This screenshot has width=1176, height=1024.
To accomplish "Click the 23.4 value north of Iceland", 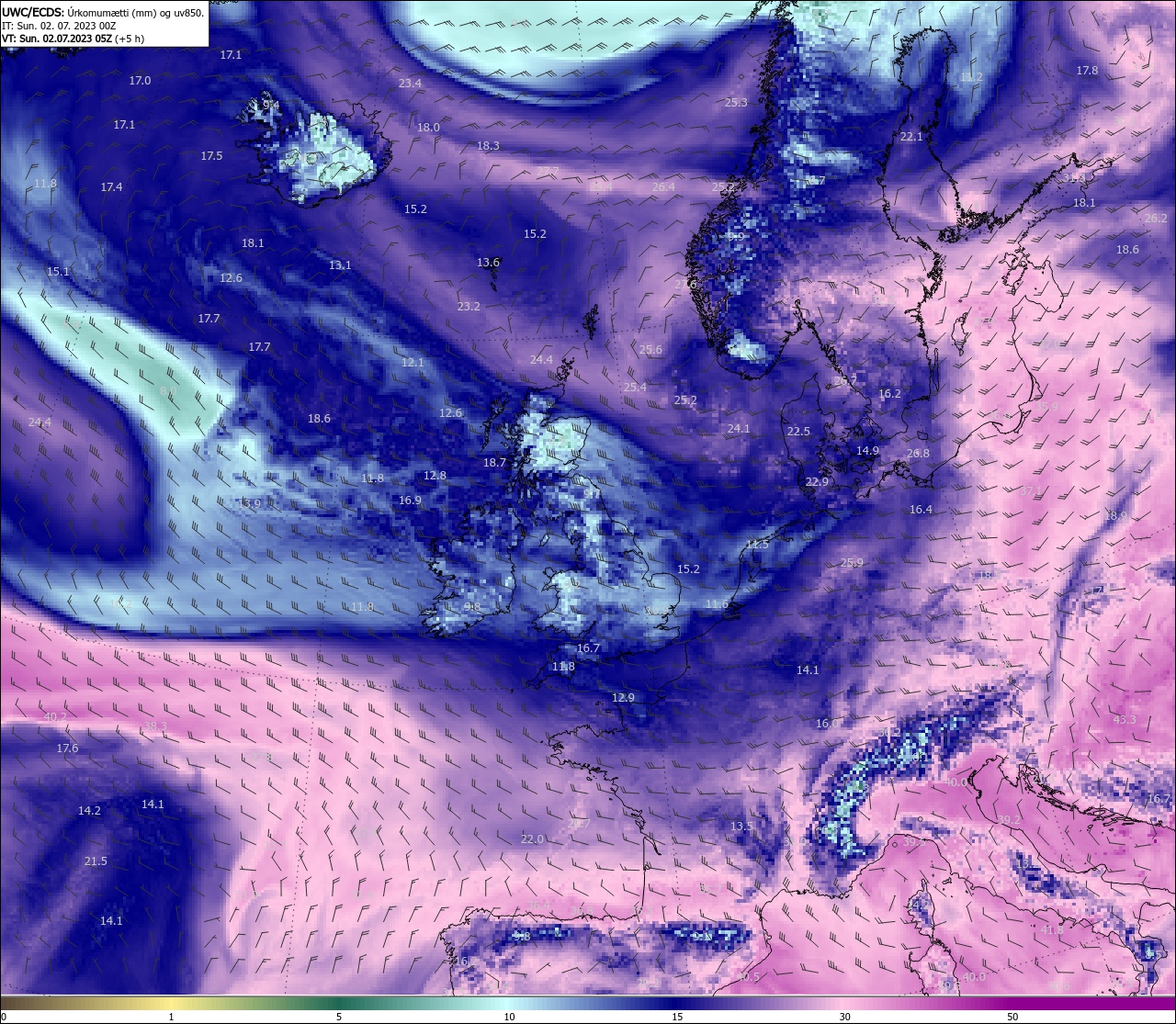I will 410,84.
